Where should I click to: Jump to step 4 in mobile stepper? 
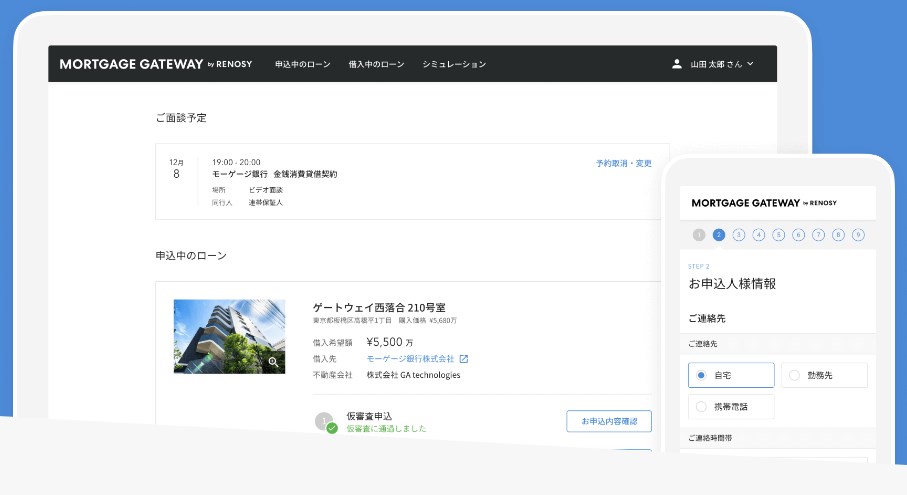758,235
